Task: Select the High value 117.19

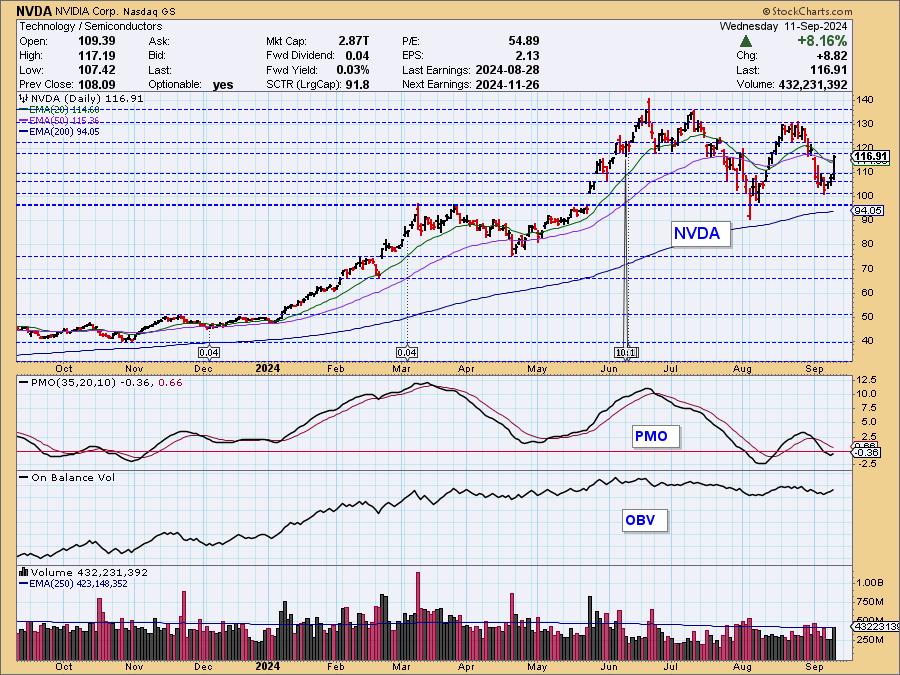Action: point(96,55)
